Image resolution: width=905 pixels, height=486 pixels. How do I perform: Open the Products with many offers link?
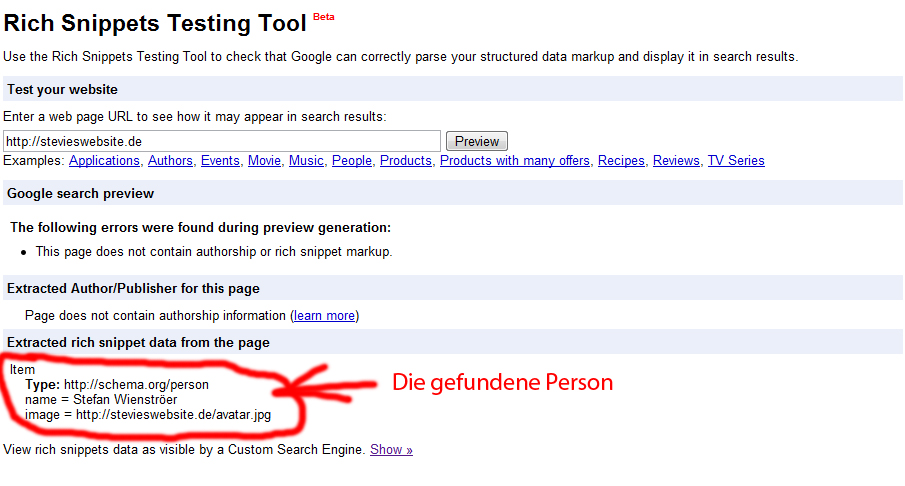[515, 160]
